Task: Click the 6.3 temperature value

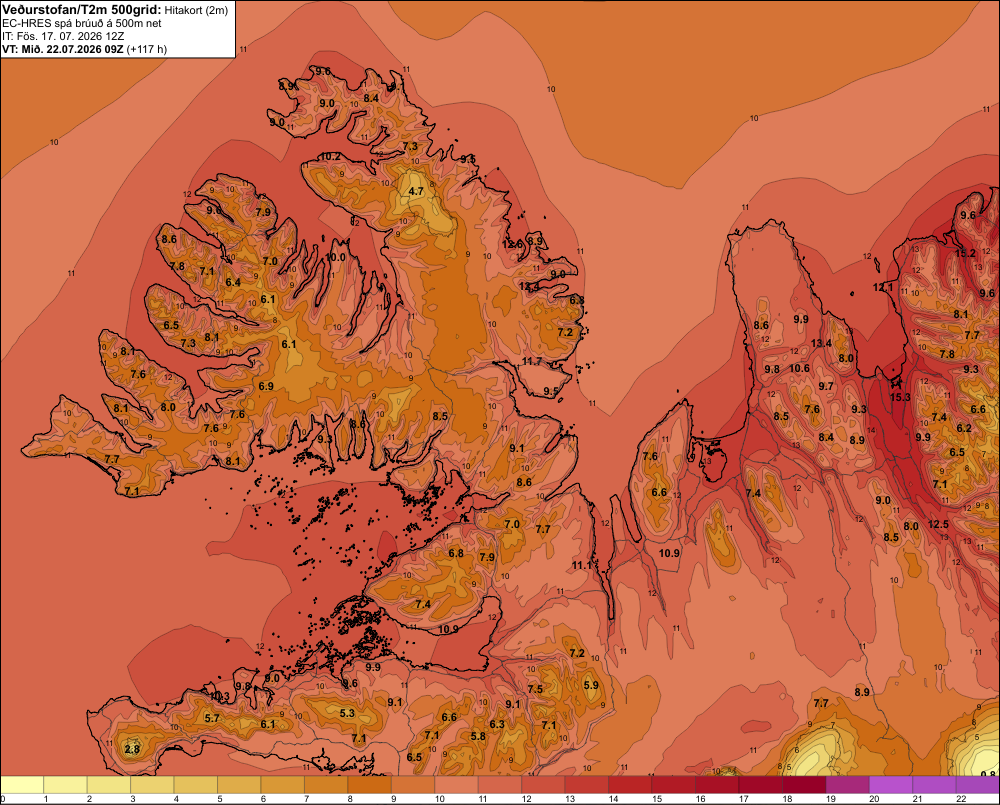Action: click(497, 724)
